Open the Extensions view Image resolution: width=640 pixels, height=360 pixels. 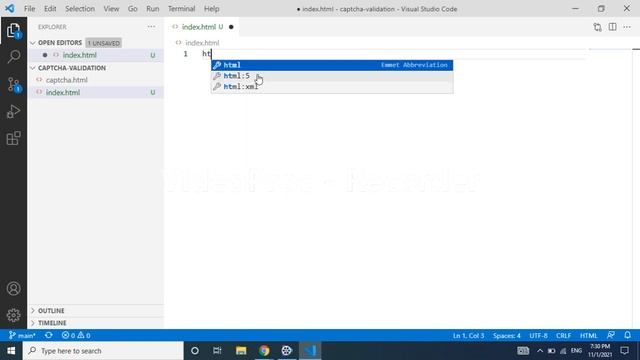(13, 138)
